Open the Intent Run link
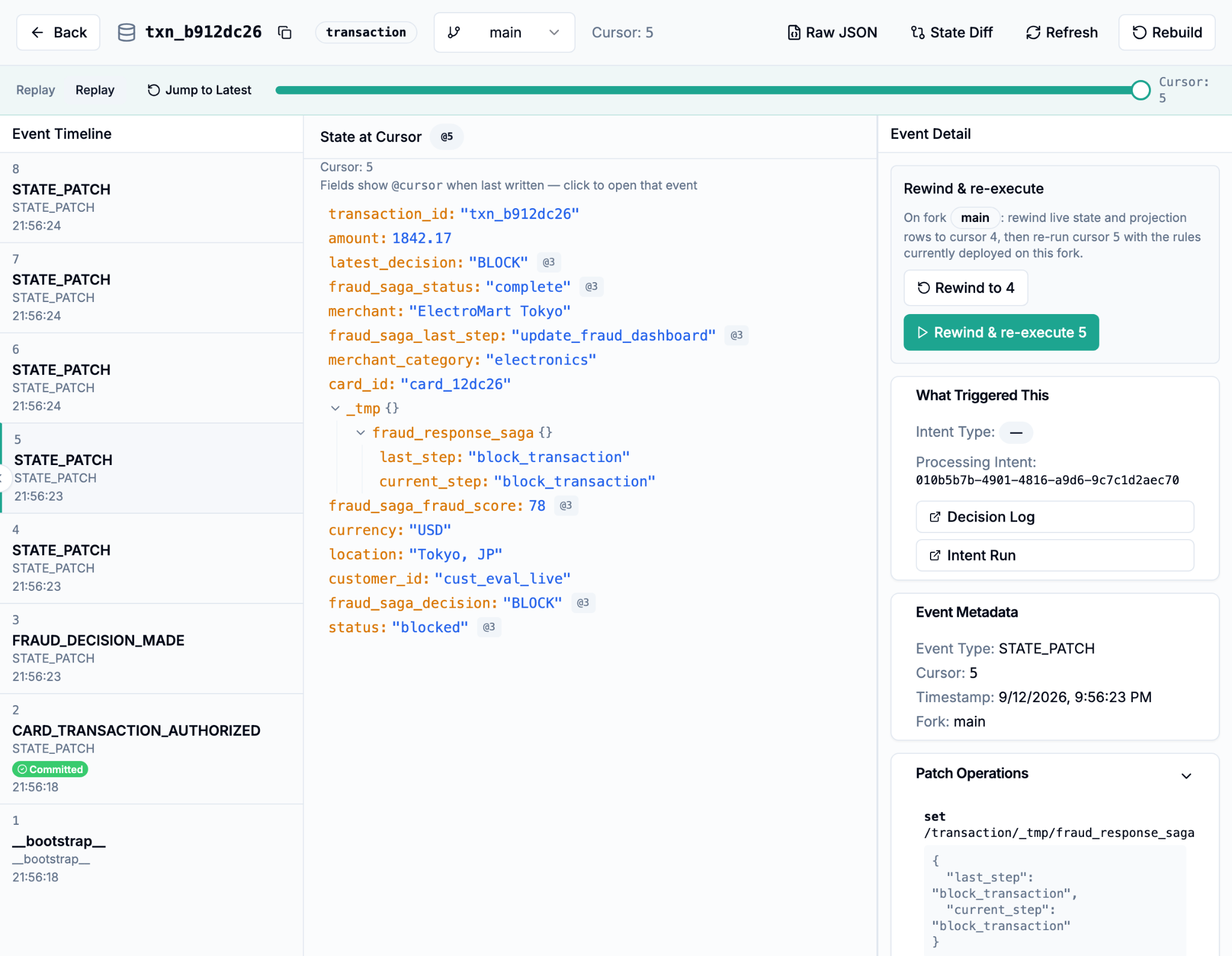1232x956 pixels. (x=1055, y=555)
